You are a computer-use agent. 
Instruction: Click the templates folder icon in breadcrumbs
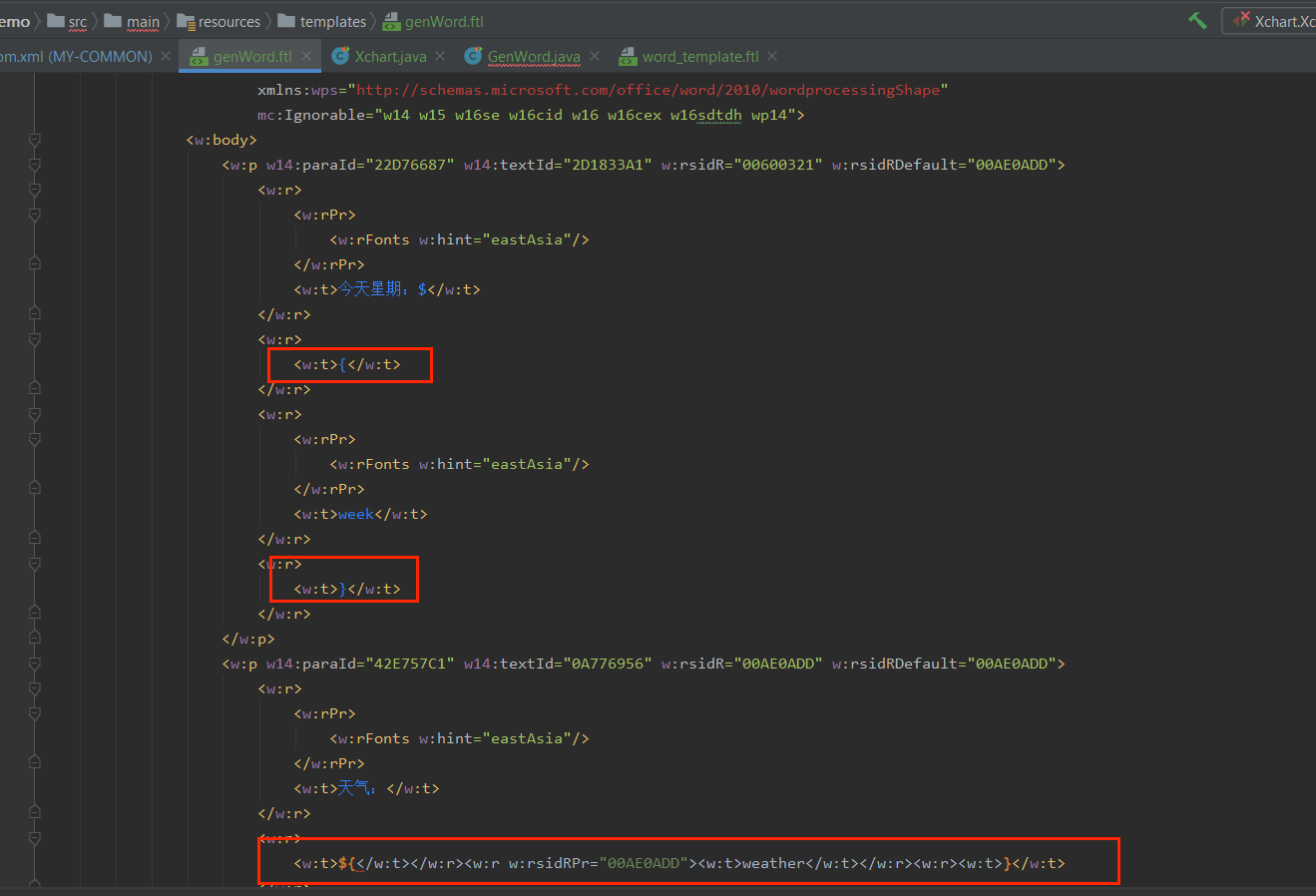(285, 20)
